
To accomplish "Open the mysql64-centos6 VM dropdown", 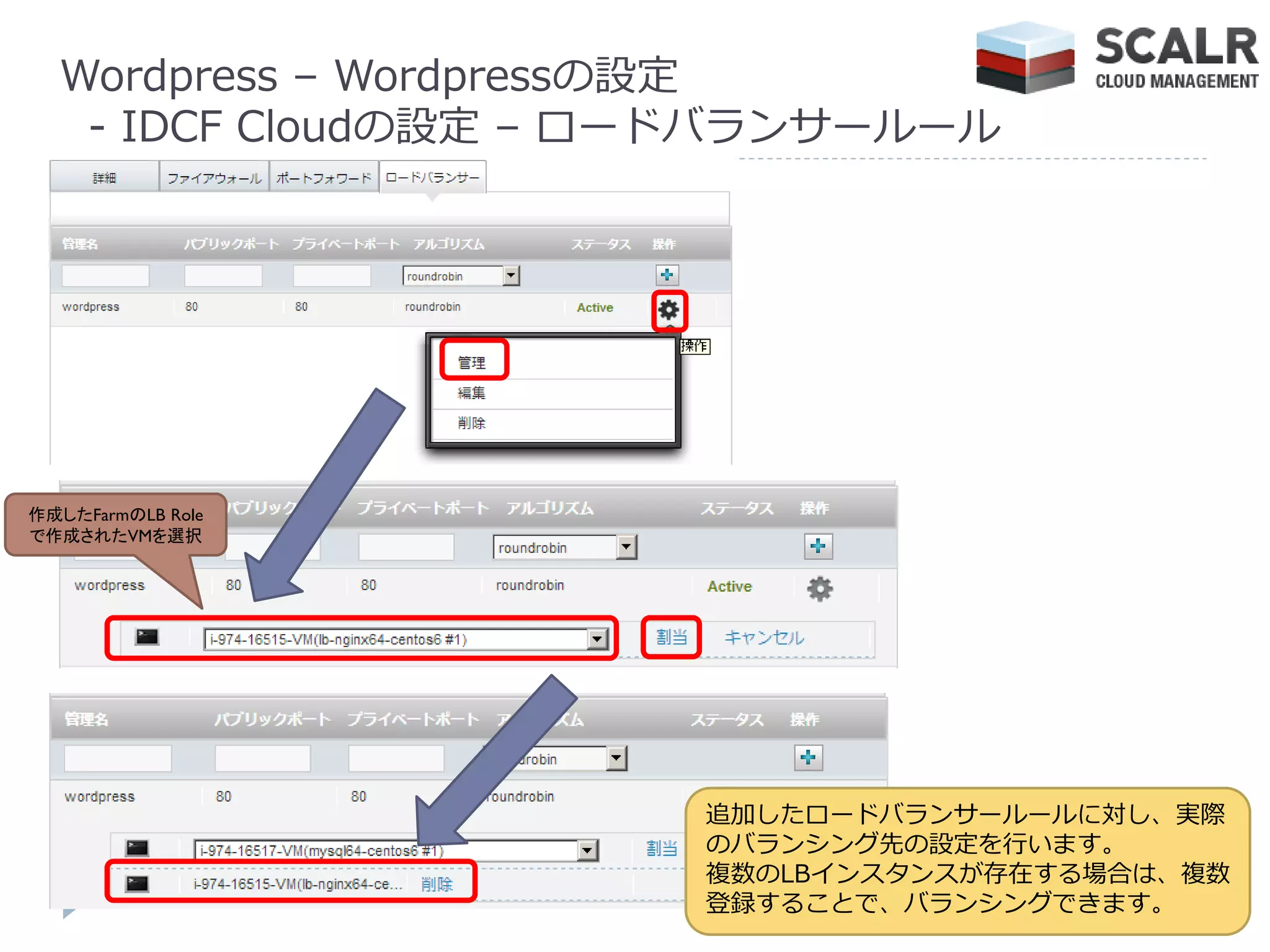I will tap(397, 850).
